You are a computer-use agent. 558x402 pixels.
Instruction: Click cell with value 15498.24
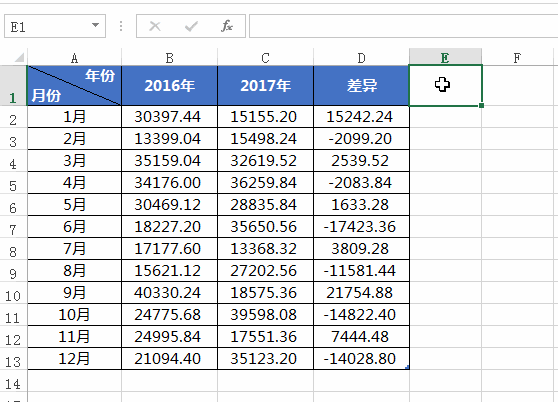[265, 139]
